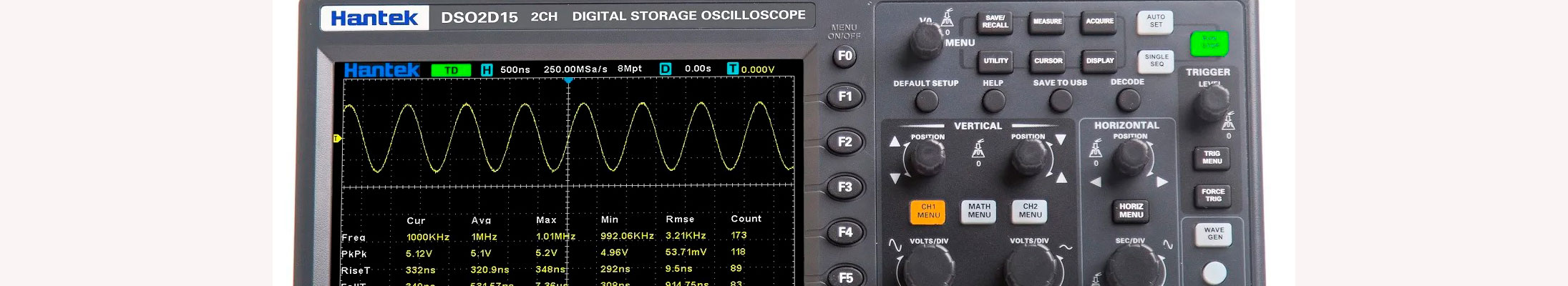Open the CURSOR menu
The width and height of the screenshot is (1568, 286).
point(1048,61)
